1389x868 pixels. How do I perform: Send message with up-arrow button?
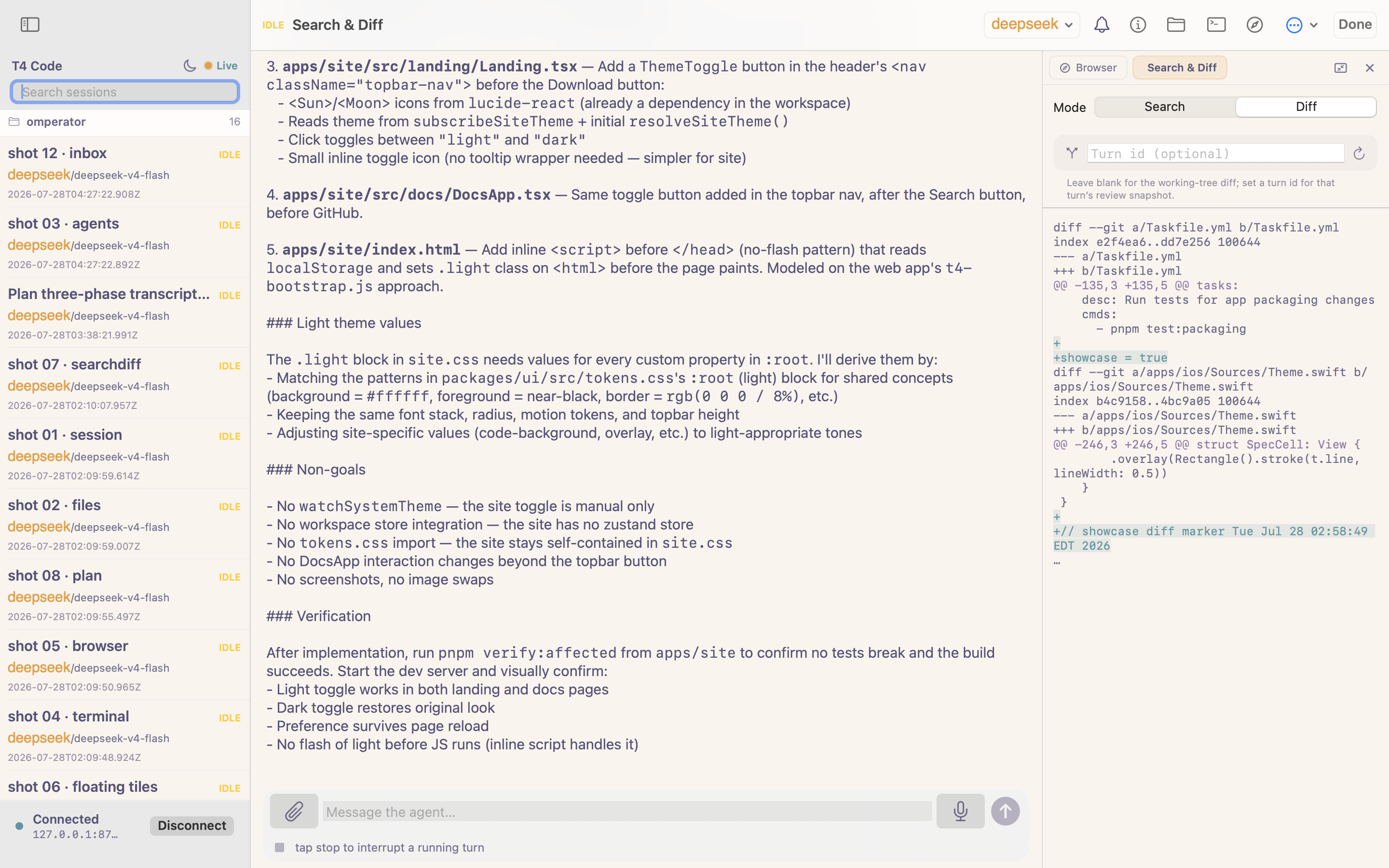coord(1005,811)
